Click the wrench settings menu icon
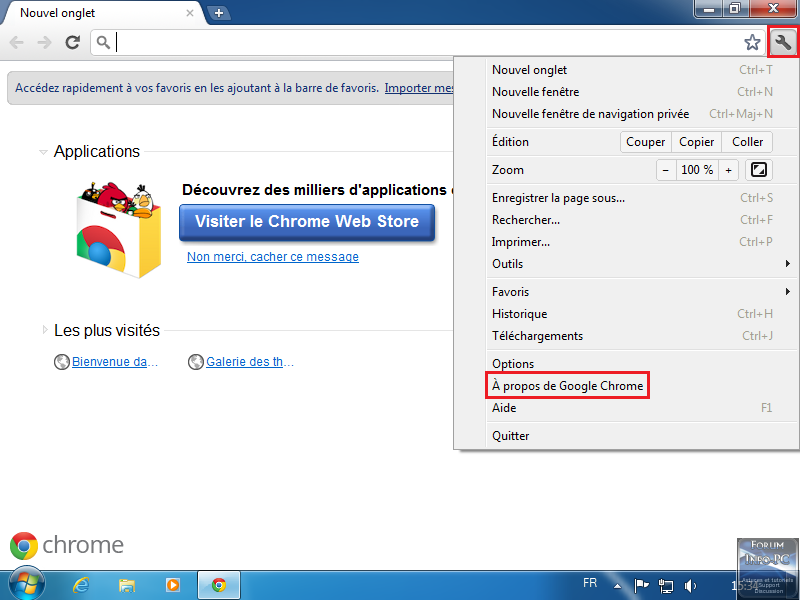 [783, 42]
